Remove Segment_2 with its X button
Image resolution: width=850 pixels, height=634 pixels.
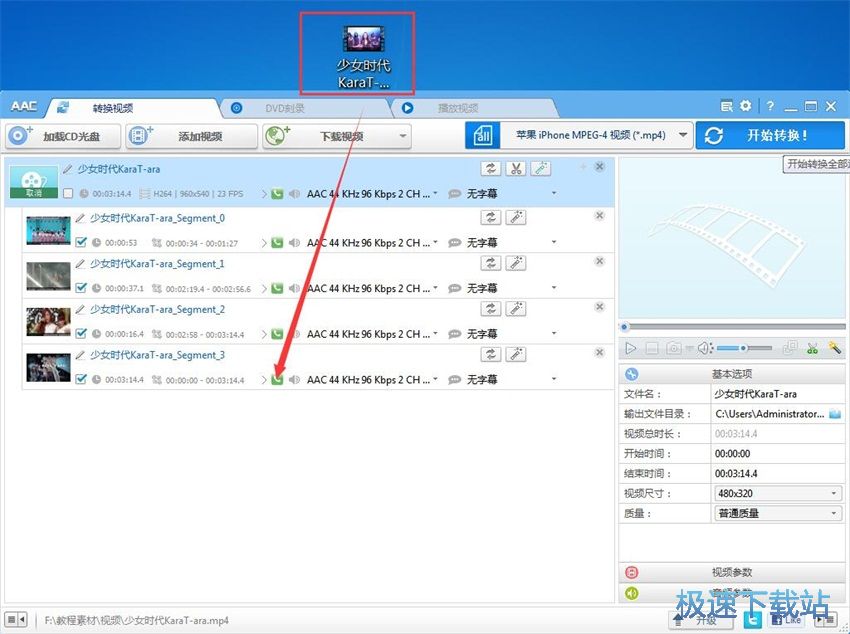click(600, 307)
